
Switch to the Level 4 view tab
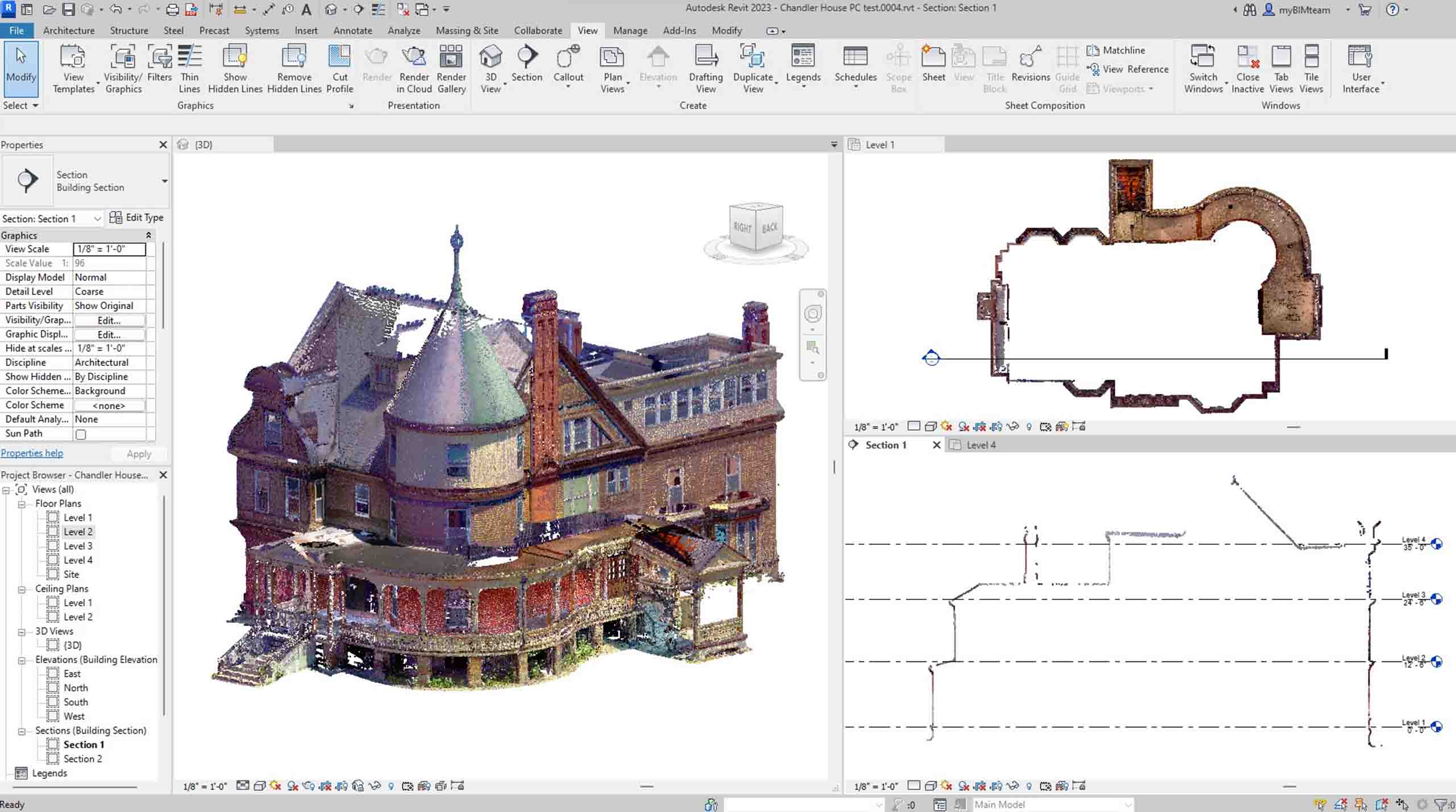coord(981,445)
